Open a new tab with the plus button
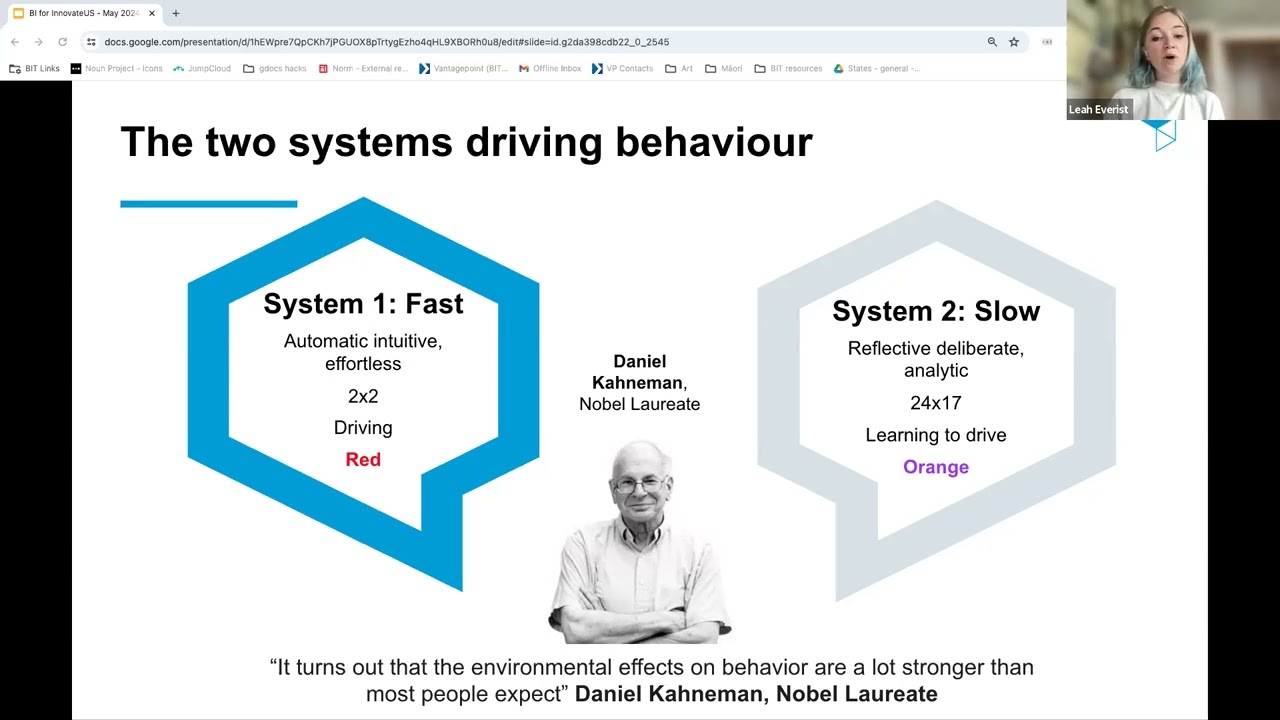The image size is (1280, 720). tap(176, 13)
